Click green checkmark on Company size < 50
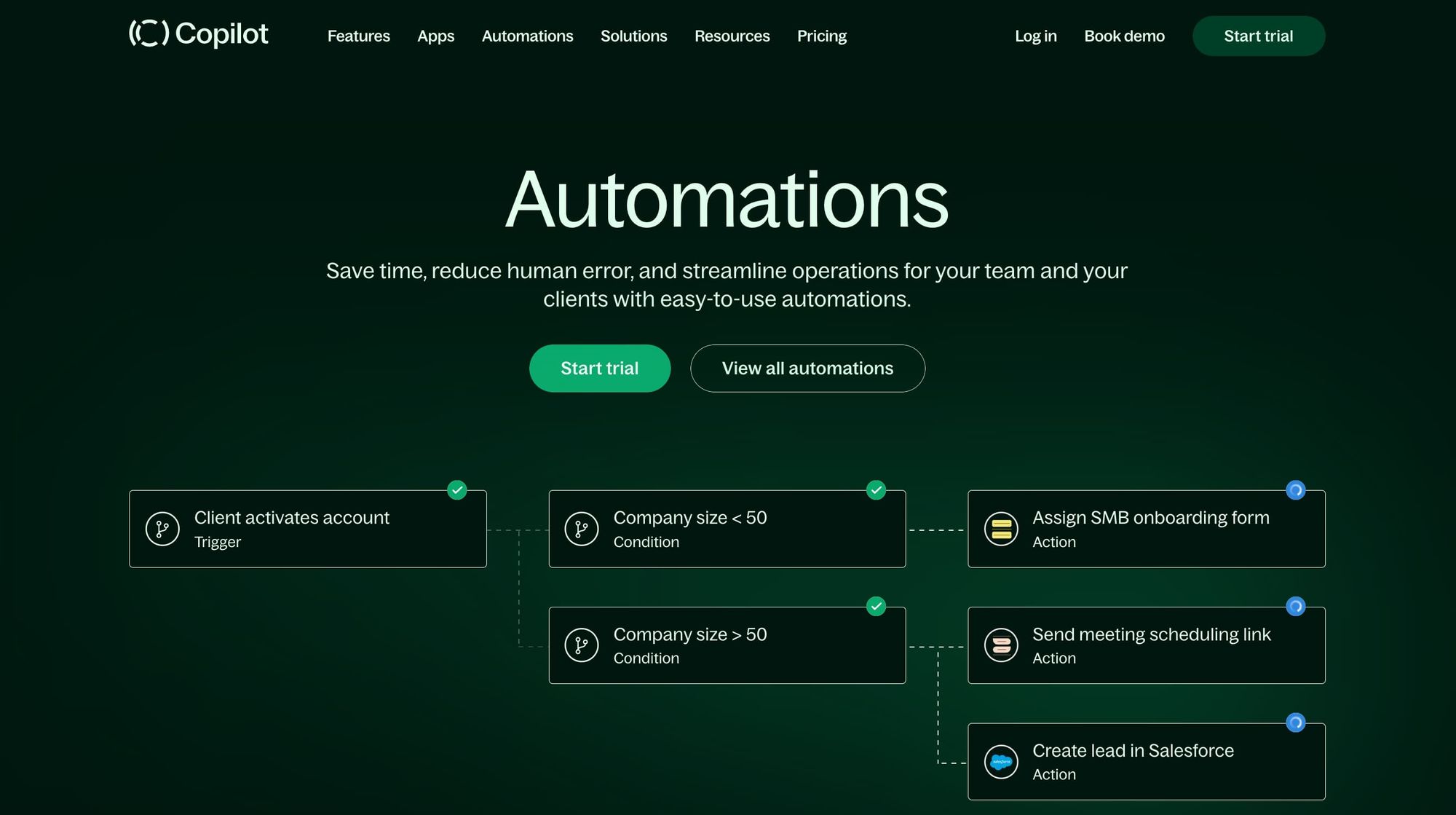1456x815 pixels. point(876,490)
